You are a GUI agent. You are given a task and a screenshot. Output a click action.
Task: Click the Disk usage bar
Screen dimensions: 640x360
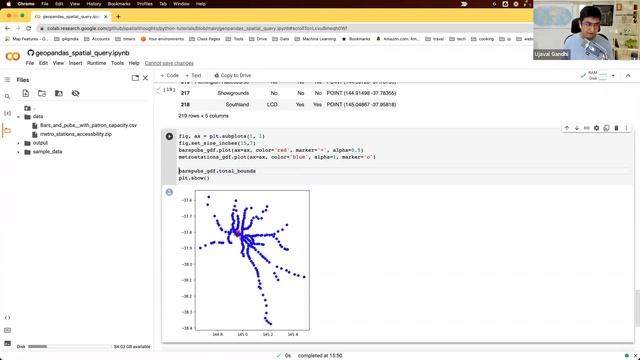[69, 347]
